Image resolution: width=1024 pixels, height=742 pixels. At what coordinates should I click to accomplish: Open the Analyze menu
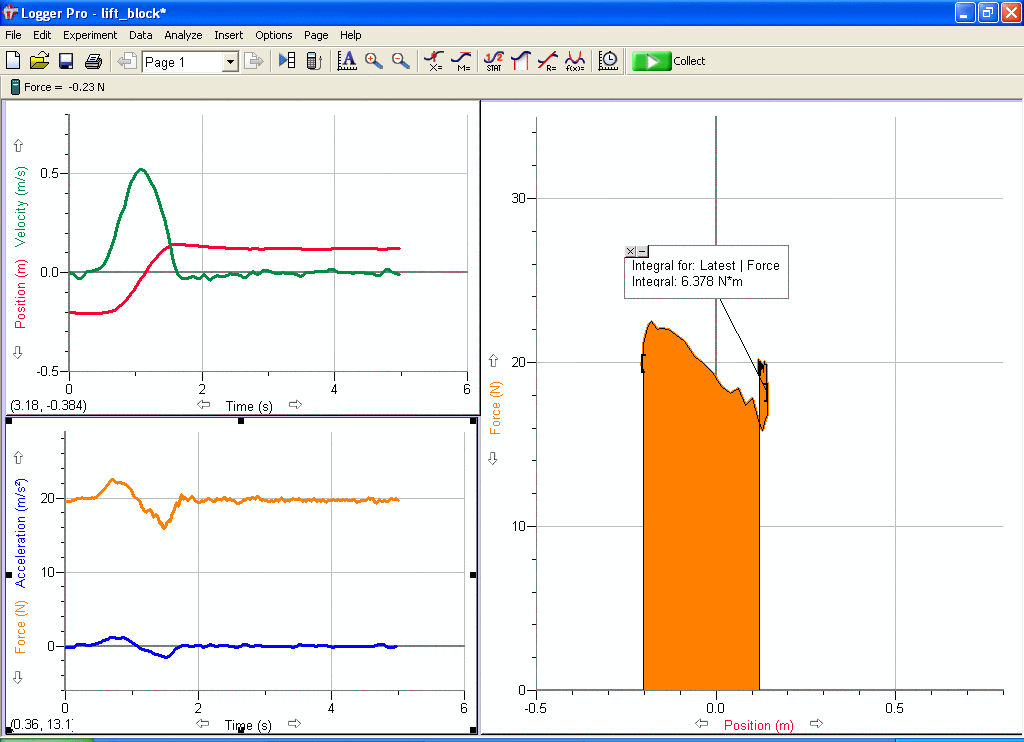183,35
